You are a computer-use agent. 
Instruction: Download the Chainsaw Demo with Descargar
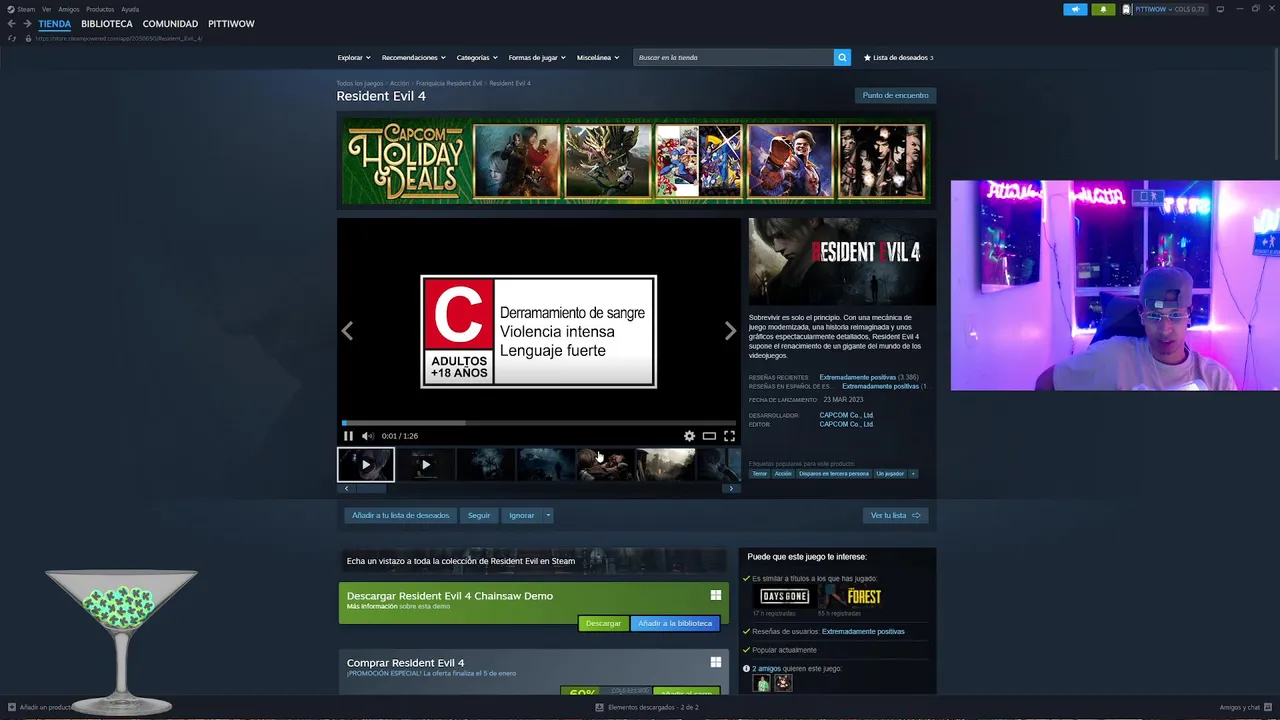click(x=603, y=624)
